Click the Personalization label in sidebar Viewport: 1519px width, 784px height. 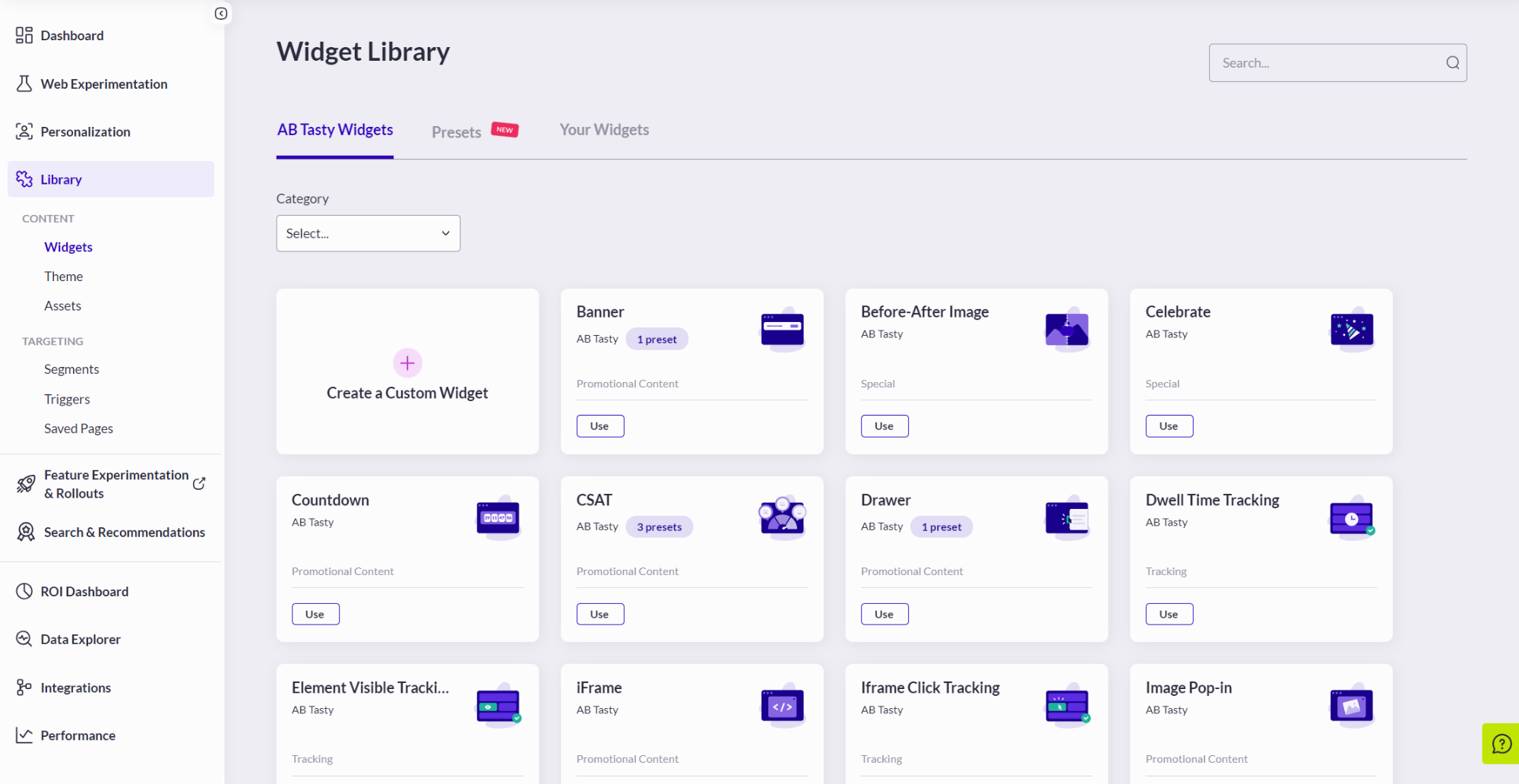coord(86,131)
